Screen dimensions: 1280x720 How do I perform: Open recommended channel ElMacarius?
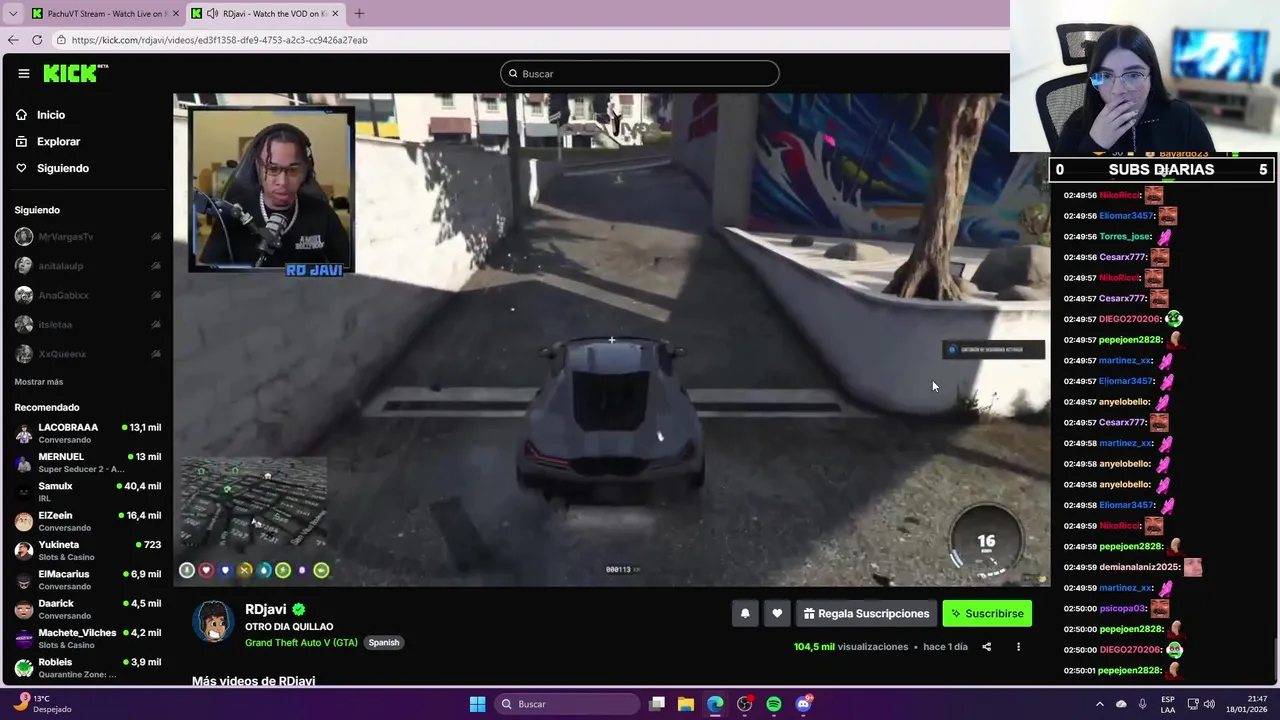pyautogui.click(x=87, y=579)
